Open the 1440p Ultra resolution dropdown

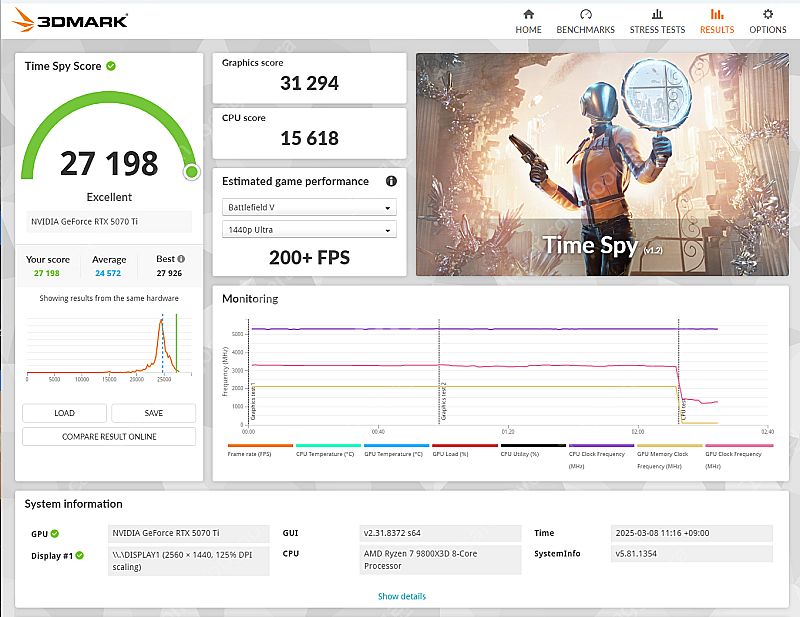click(309, 230)
